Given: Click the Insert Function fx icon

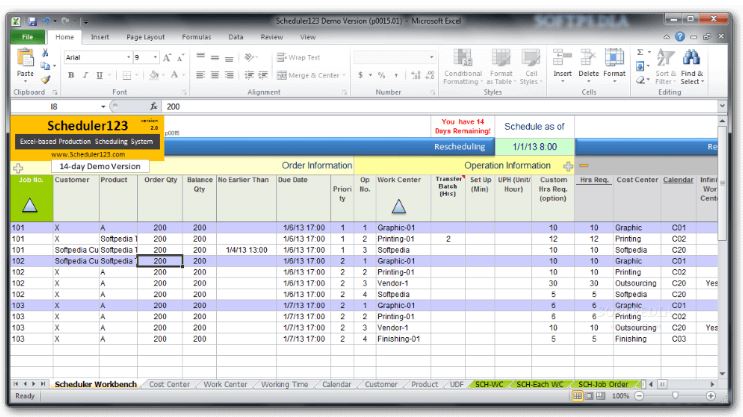Looking at the screenshot, I should 154,107.
